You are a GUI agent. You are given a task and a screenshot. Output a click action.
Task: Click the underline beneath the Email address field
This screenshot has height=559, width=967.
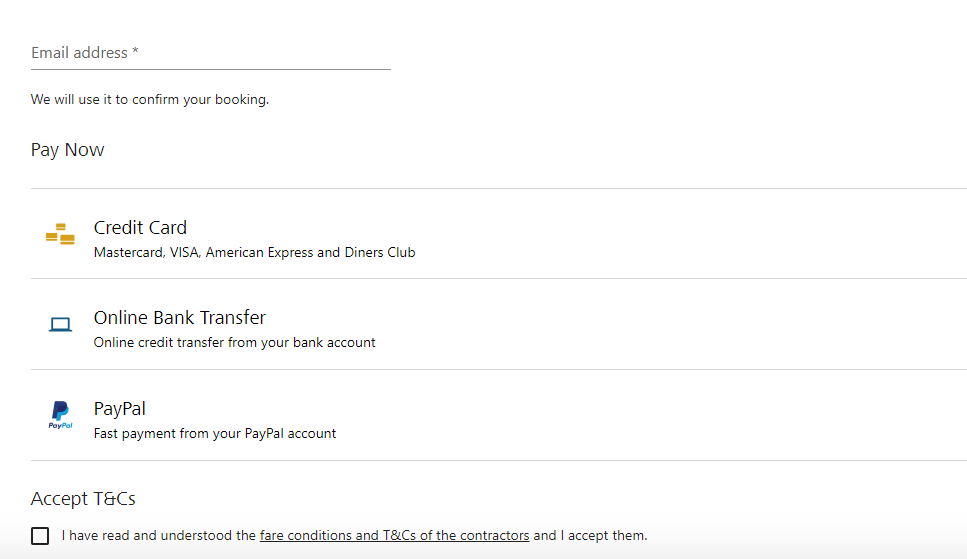(210, 69)
